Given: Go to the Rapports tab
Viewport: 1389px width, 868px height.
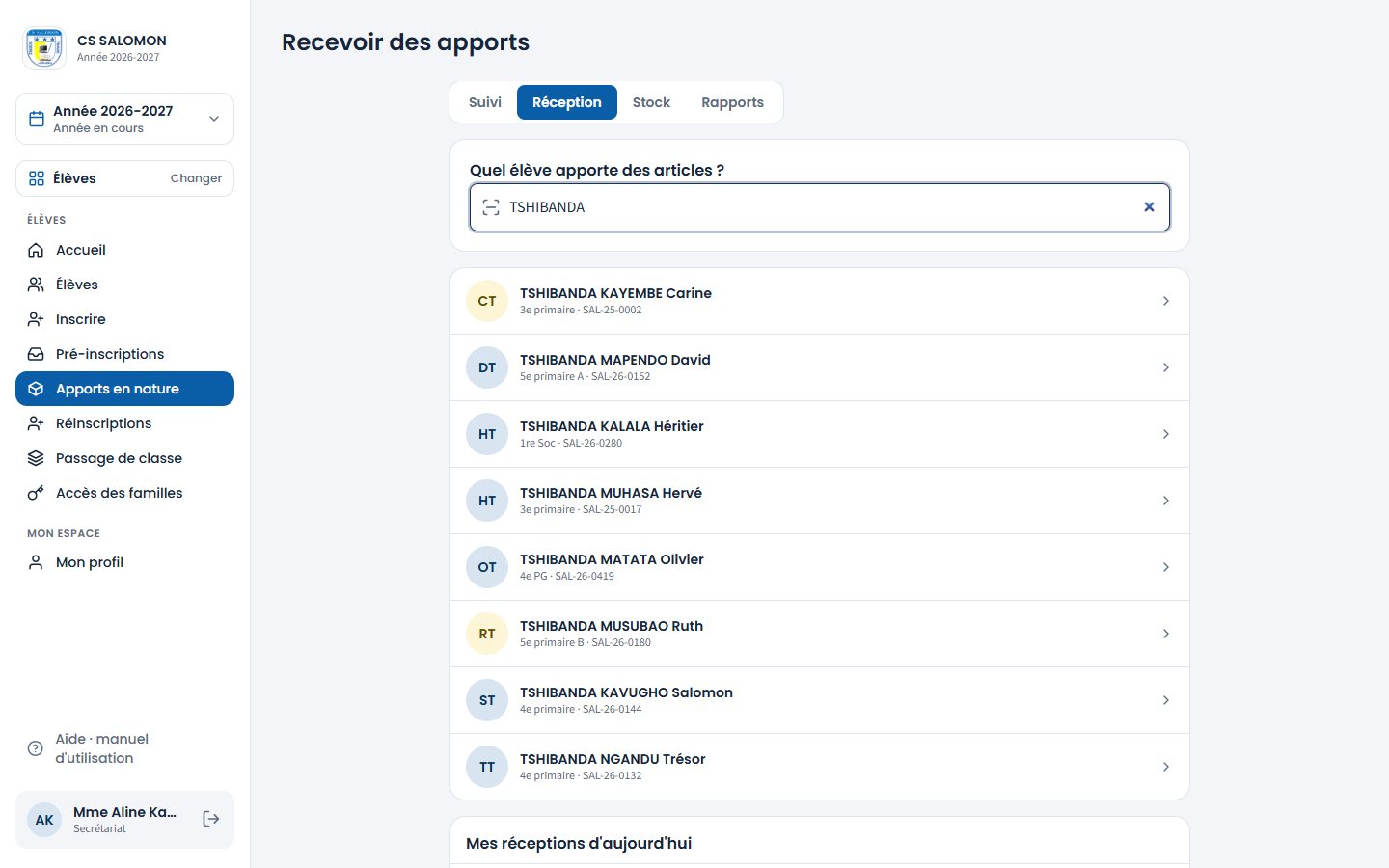Looking at the screenshot, I should pyautogui.click(x=732, y=102).
